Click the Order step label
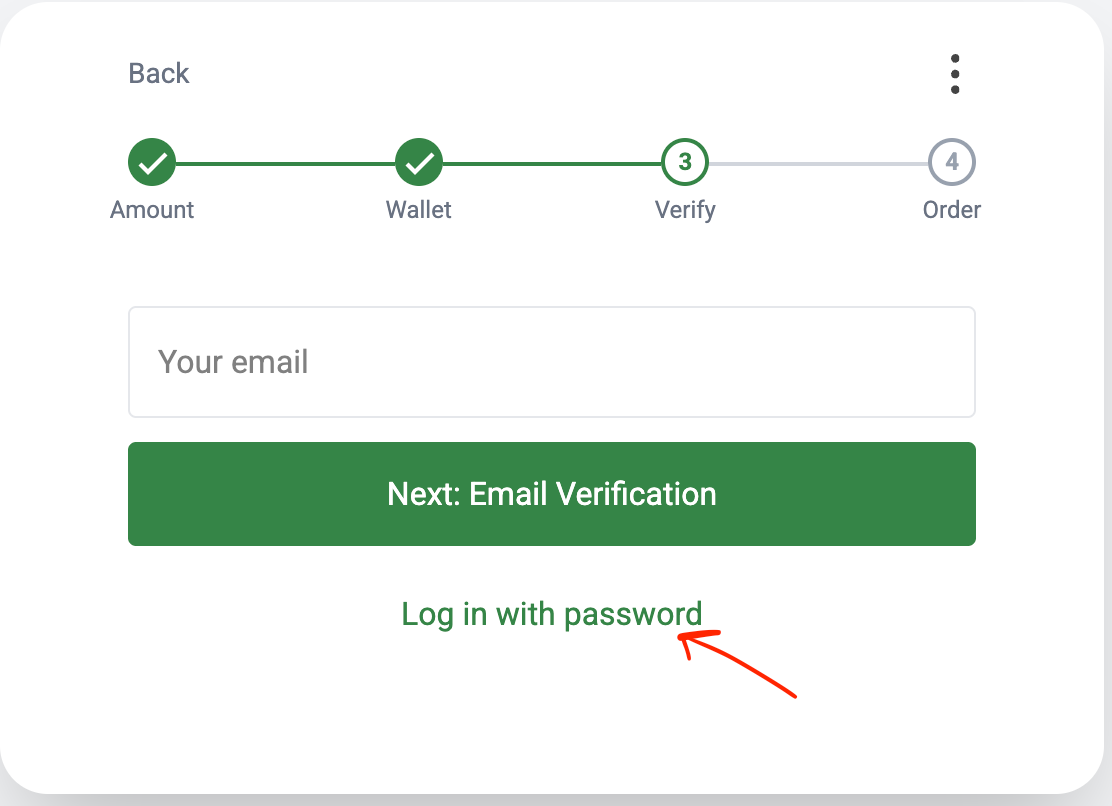 pyautogui.click(x=952, y=210)
